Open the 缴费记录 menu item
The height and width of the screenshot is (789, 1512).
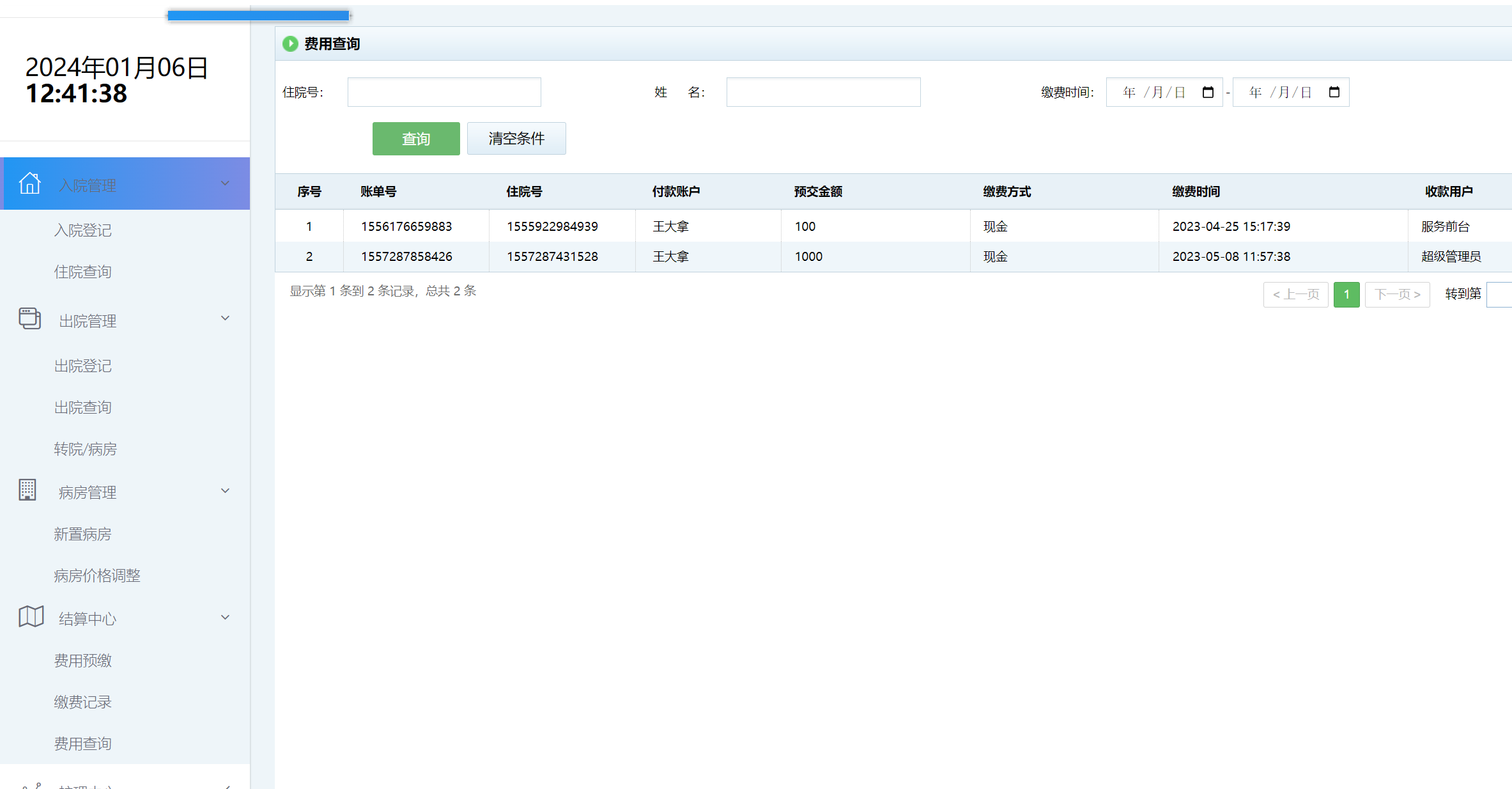tap(82, 701)
